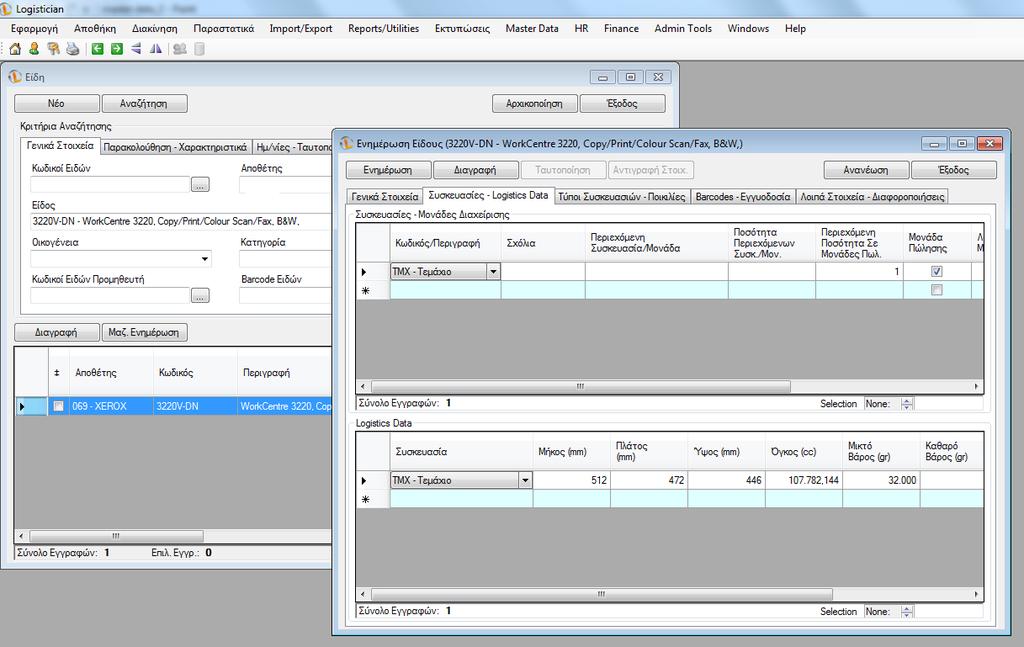Click the new-row asterisk in Συσκευασίες grid
The width and height of the screenshot is (1024, 647).
pyautogui.click(x=366, y=291)
